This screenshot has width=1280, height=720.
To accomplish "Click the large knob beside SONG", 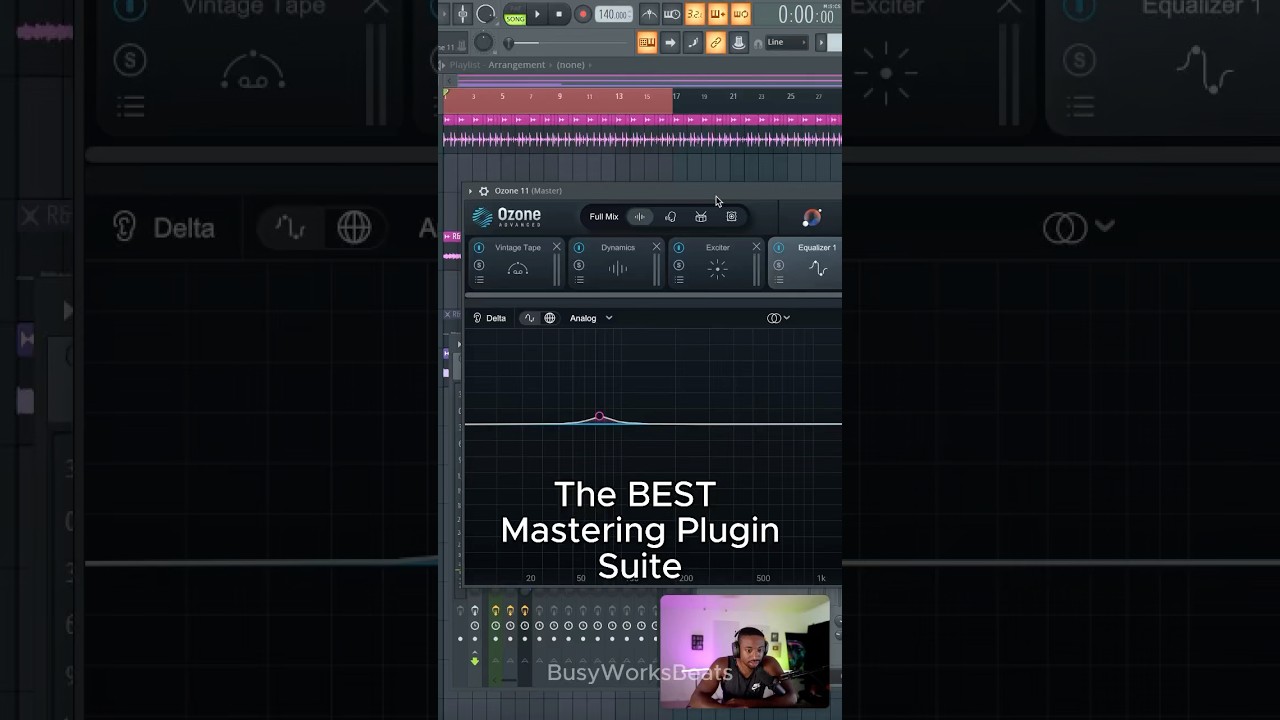I will [x=485, y=14].
